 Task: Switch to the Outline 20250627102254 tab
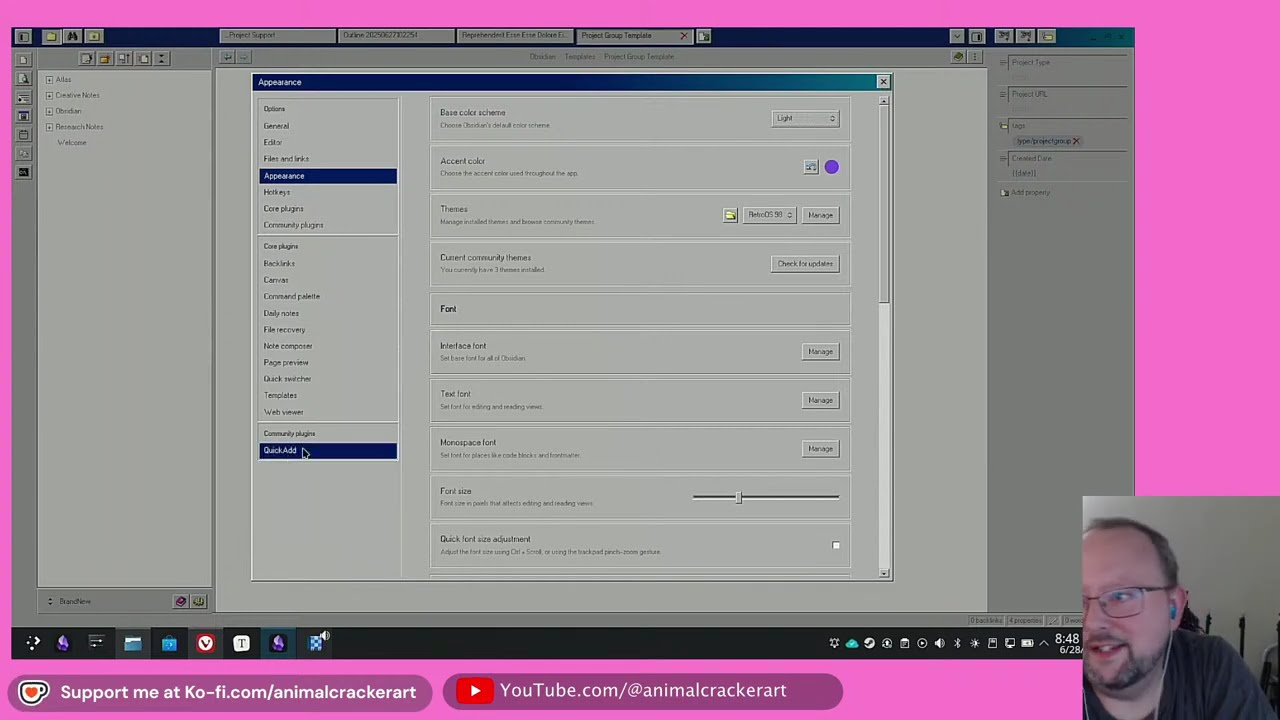(396, 36)
